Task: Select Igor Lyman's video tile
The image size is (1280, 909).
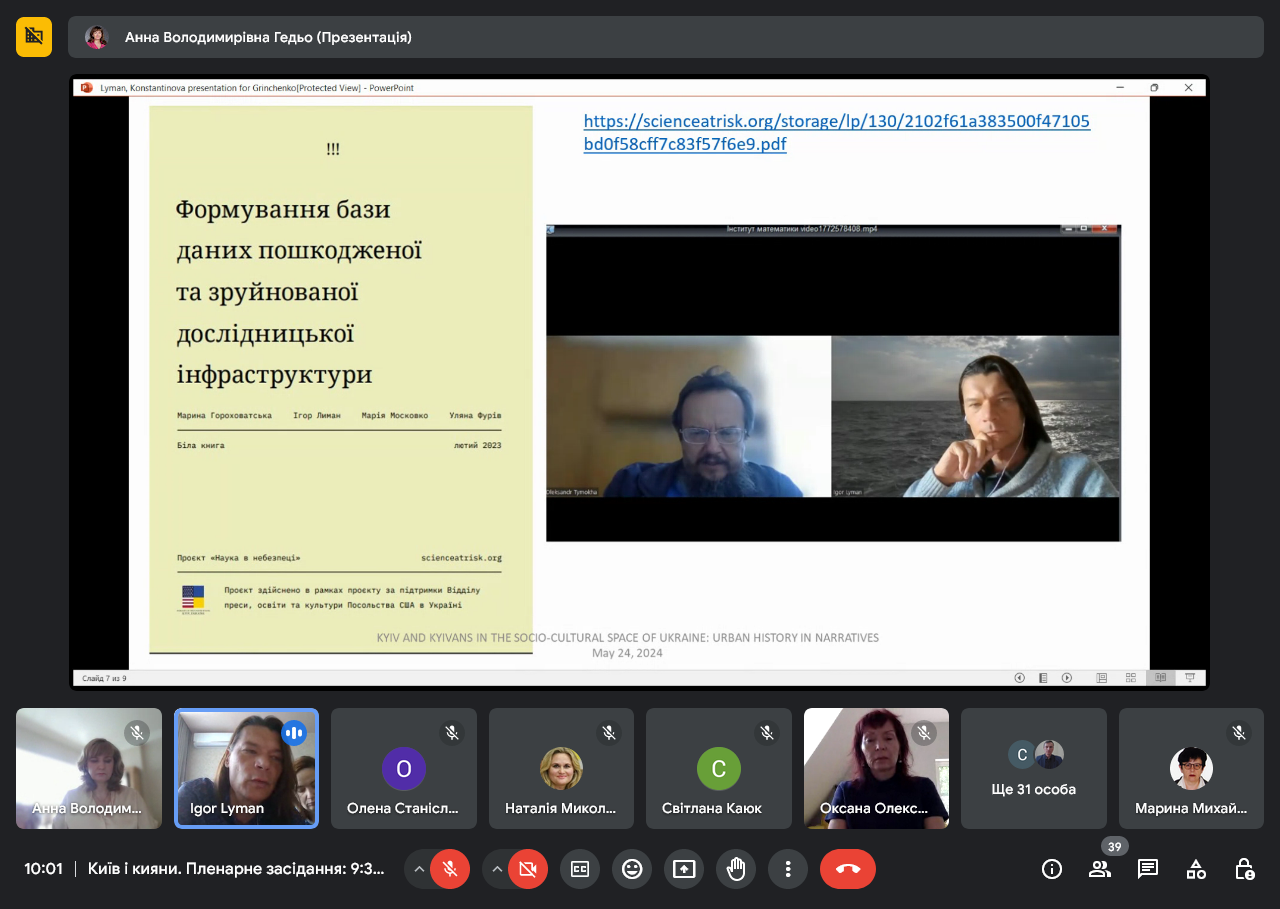Action: click(246, 768)
